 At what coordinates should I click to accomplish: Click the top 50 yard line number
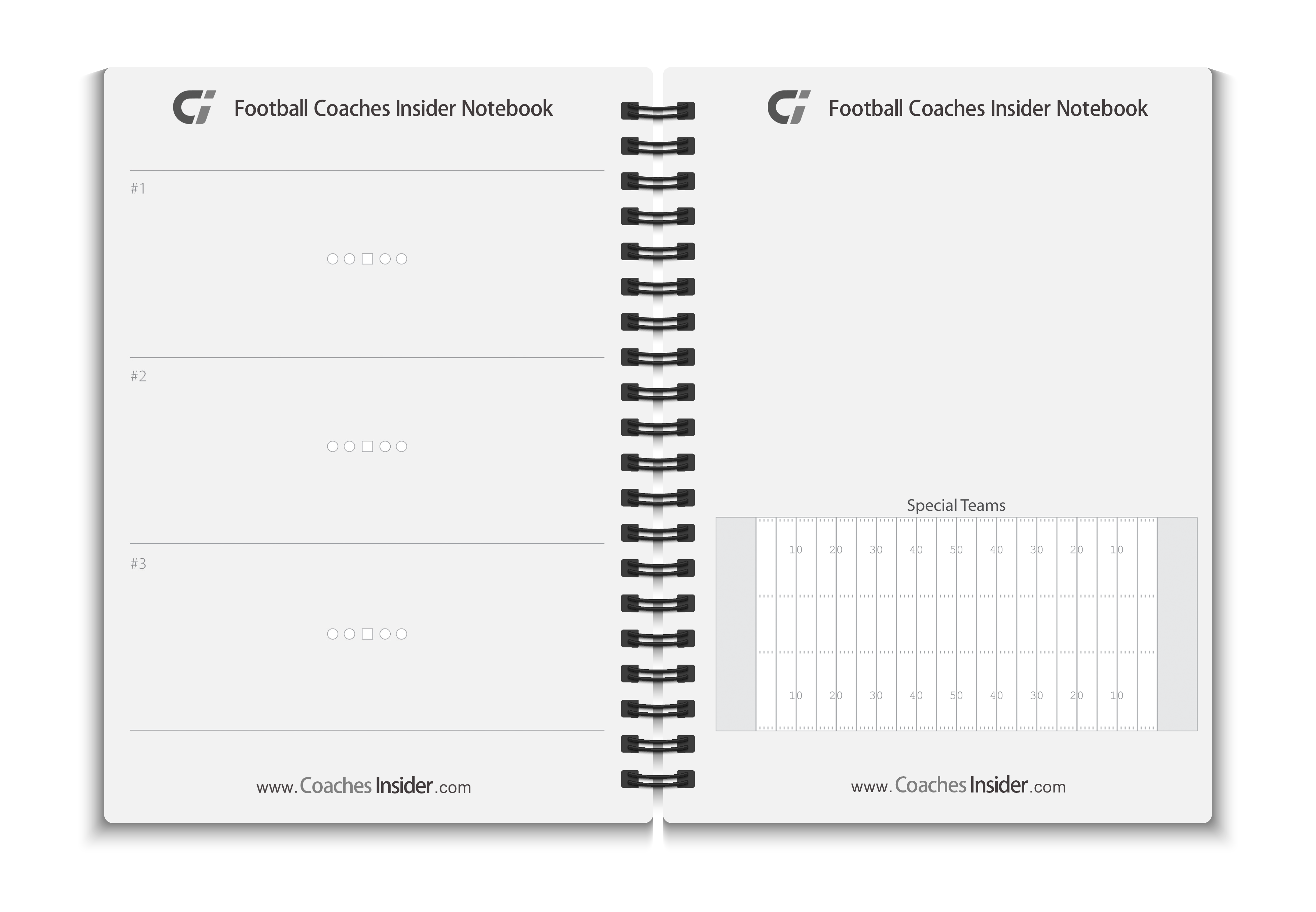(956, 550)
